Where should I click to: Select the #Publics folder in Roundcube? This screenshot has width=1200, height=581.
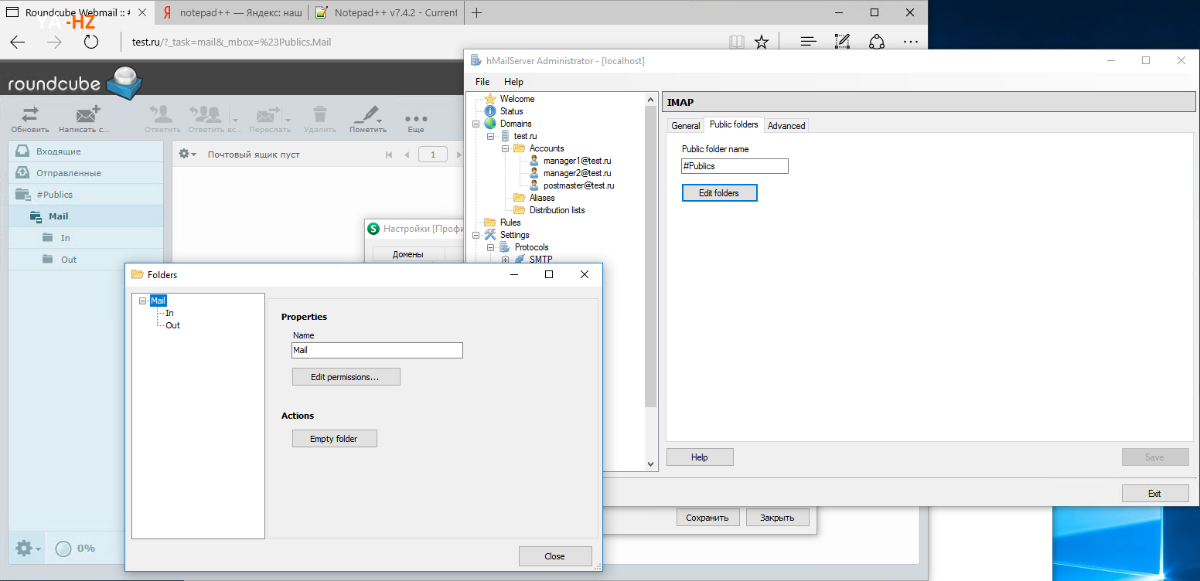86,195
